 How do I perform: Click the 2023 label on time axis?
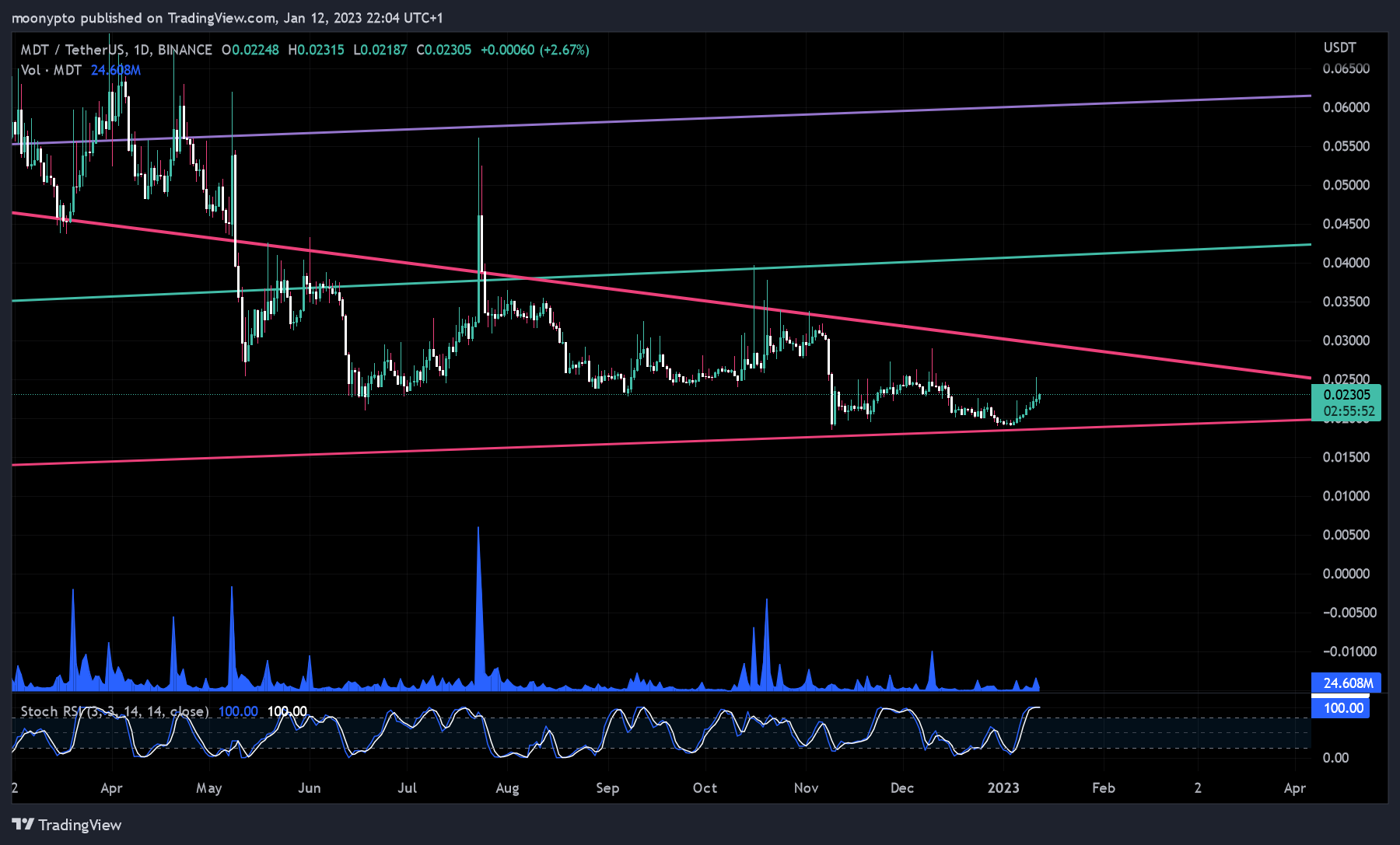tap(1003, 788)
